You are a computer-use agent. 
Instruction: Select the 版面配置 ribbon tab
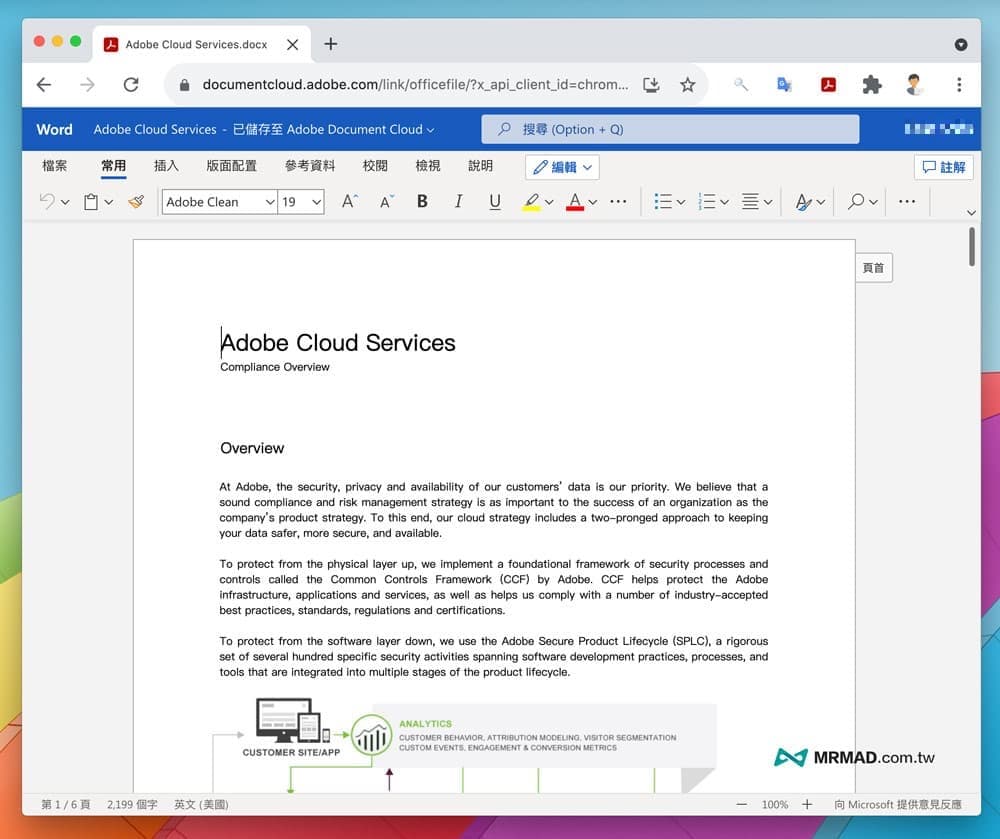[x=232, y=166]
